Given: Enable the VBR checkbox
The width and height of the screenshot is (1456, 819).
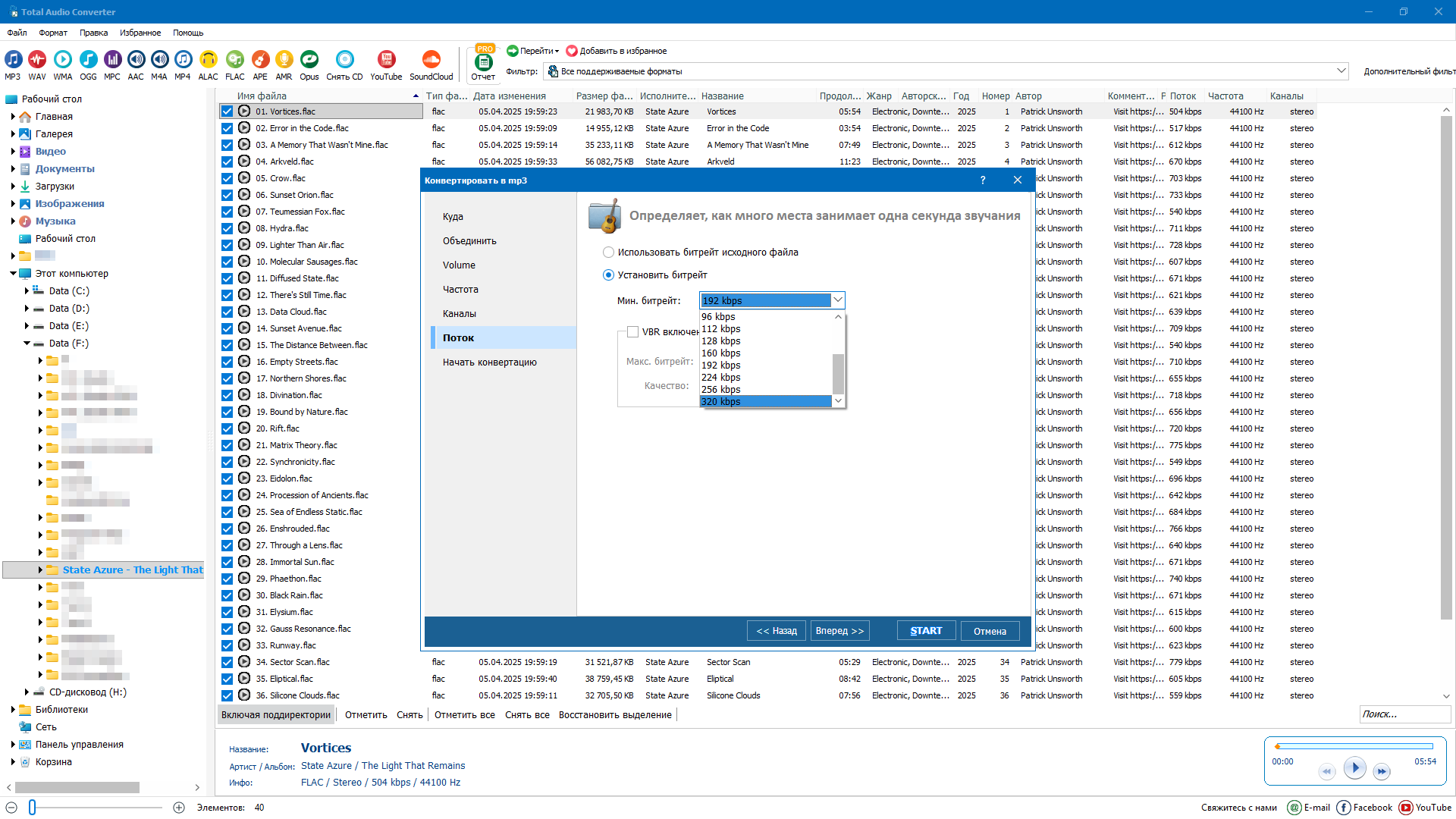Looking at the screenshot, I should pyautogui.click(x=632, y=332).
